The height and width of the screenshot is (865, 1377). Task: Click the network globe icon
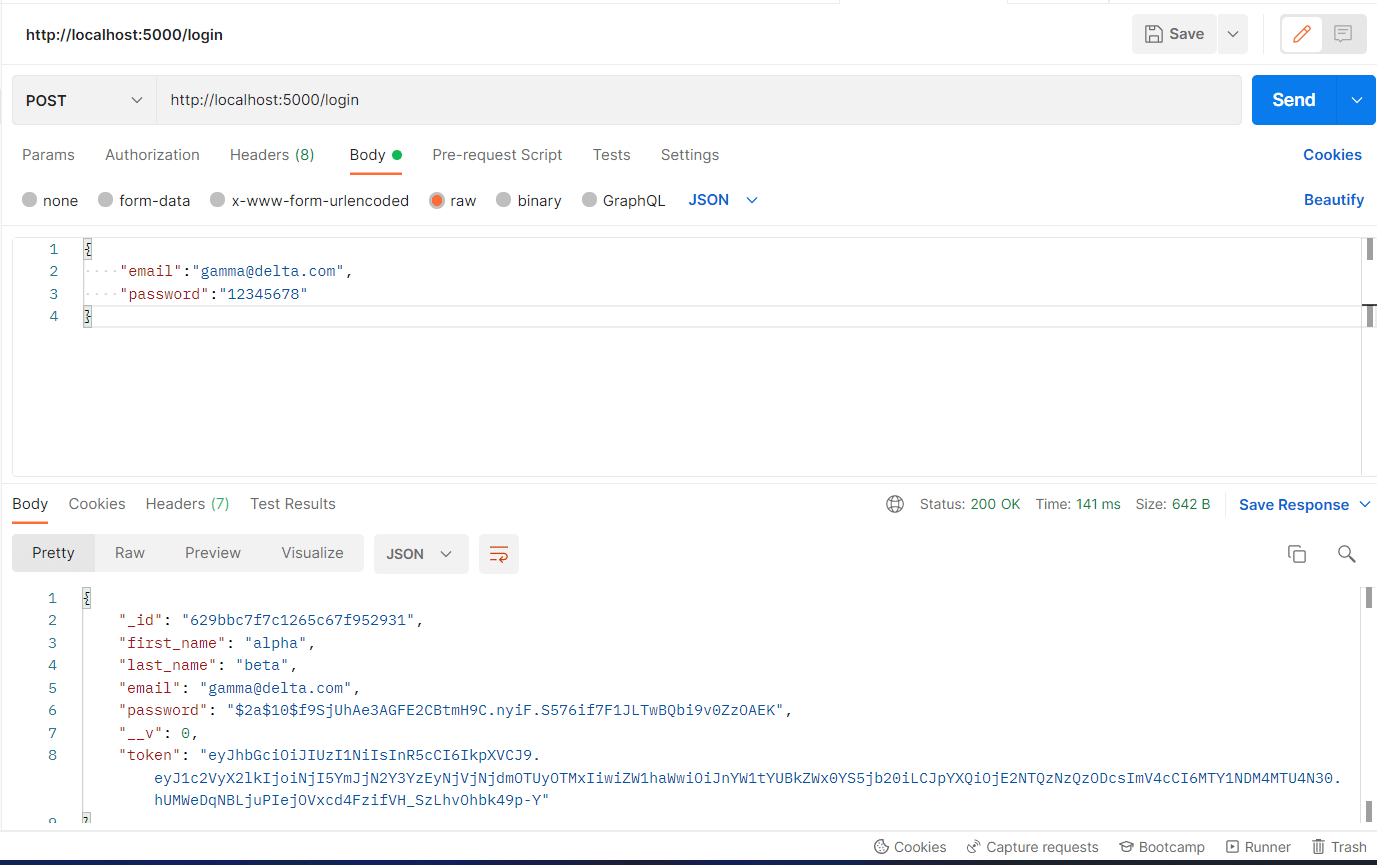click(895, 504)
